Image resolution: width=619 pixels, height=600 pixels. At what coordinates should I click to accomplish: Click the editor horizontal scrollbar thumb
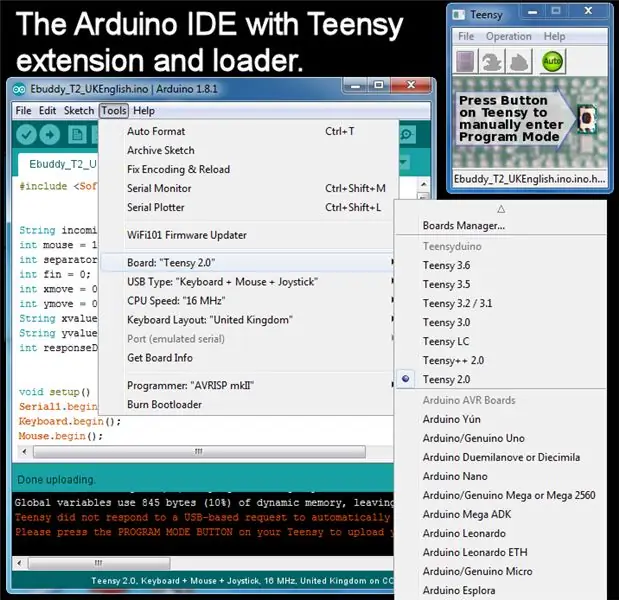point(199,451)
